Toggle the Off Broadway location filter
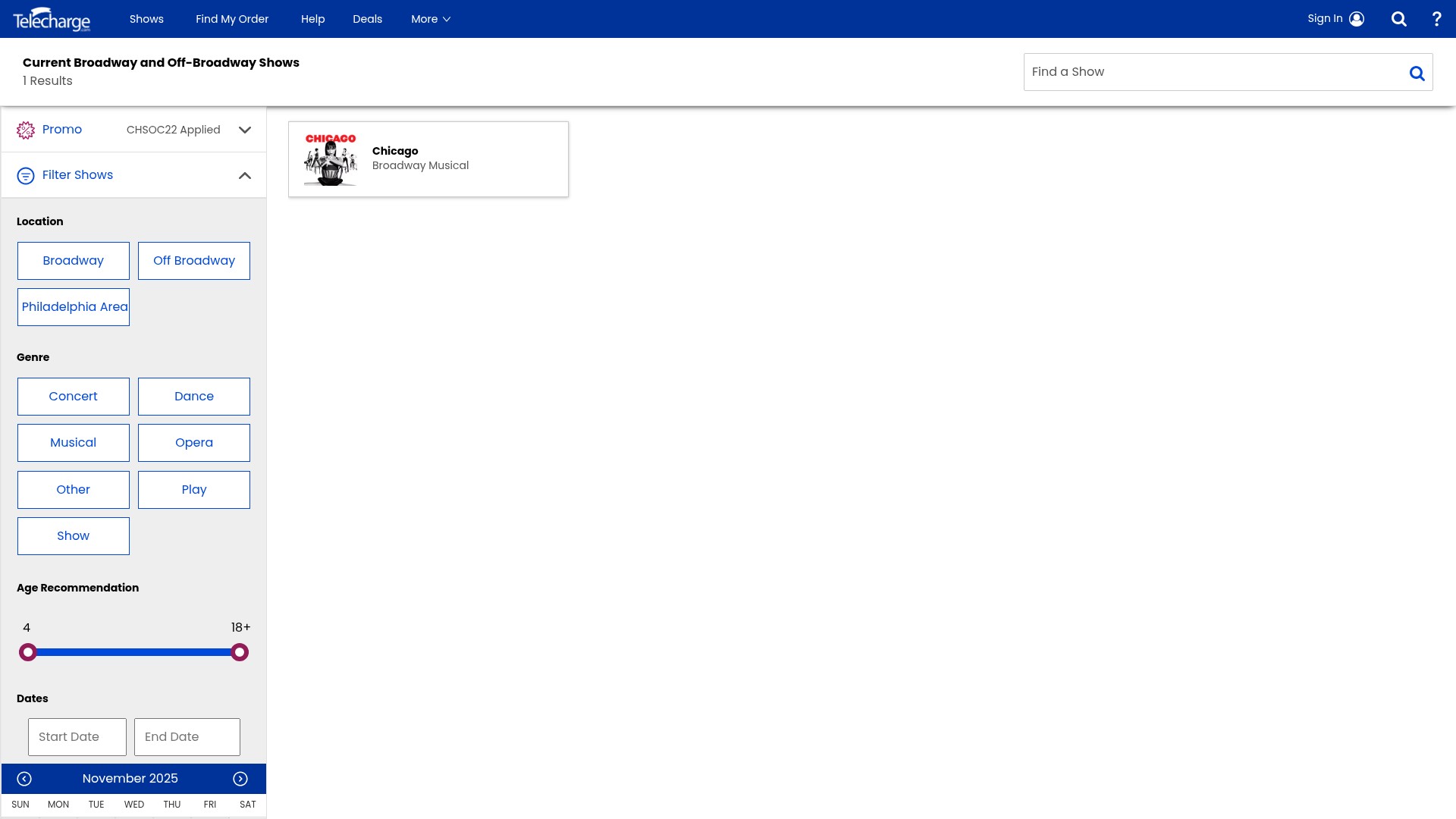Viewport: 1456px width, 819px height. pos(194,261)
